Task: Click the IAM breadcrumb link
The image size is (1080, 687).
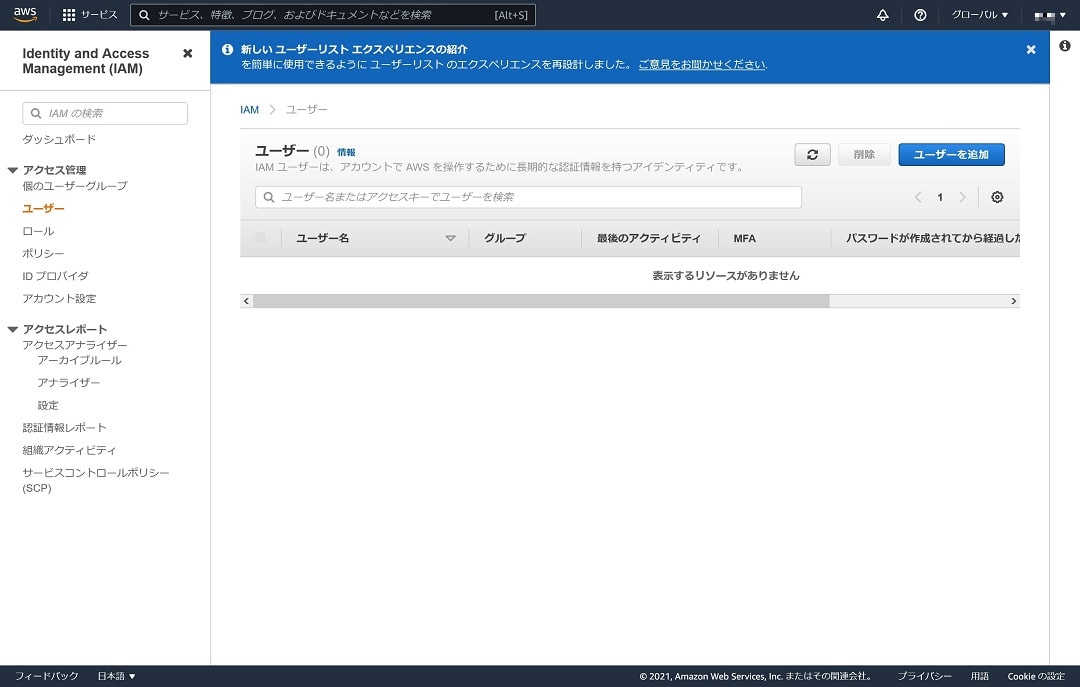Action: (249, 110)
